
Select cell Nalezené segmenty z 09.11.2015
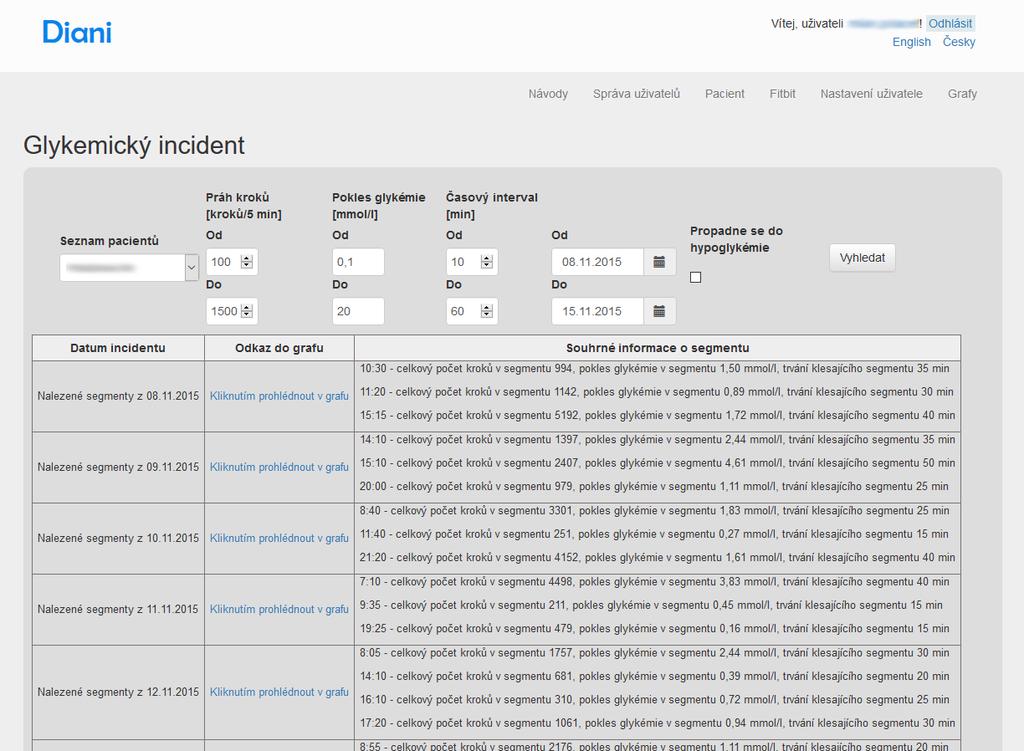pos(118,467)
